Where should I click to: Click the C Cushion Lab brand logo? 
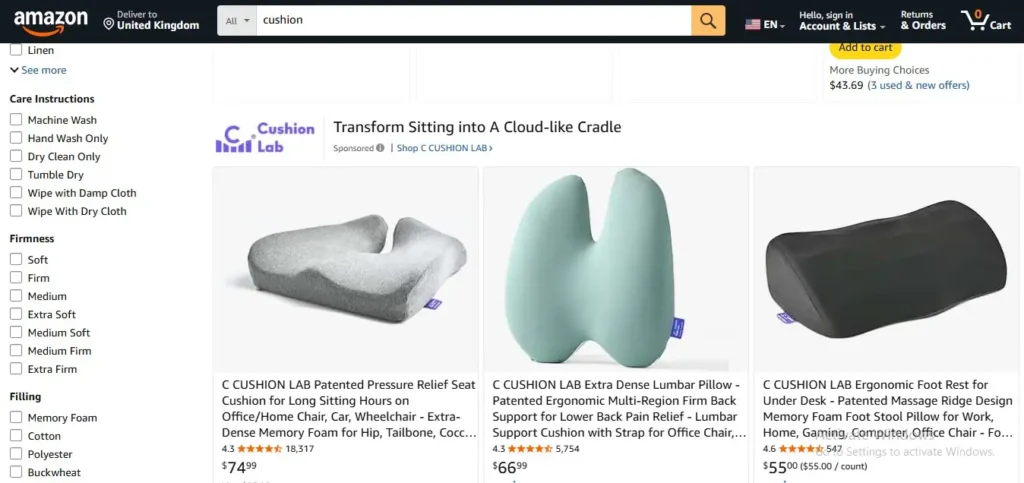(x=265, y=137)
